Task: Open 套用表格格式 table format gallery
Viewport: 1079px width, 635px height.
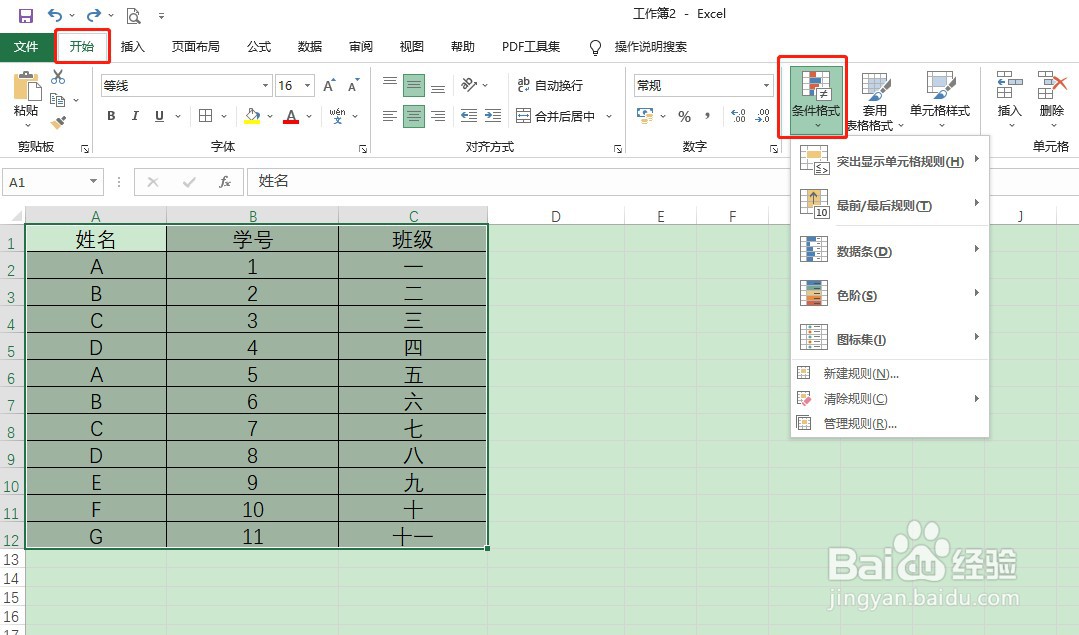Action: tap(873, 101)
